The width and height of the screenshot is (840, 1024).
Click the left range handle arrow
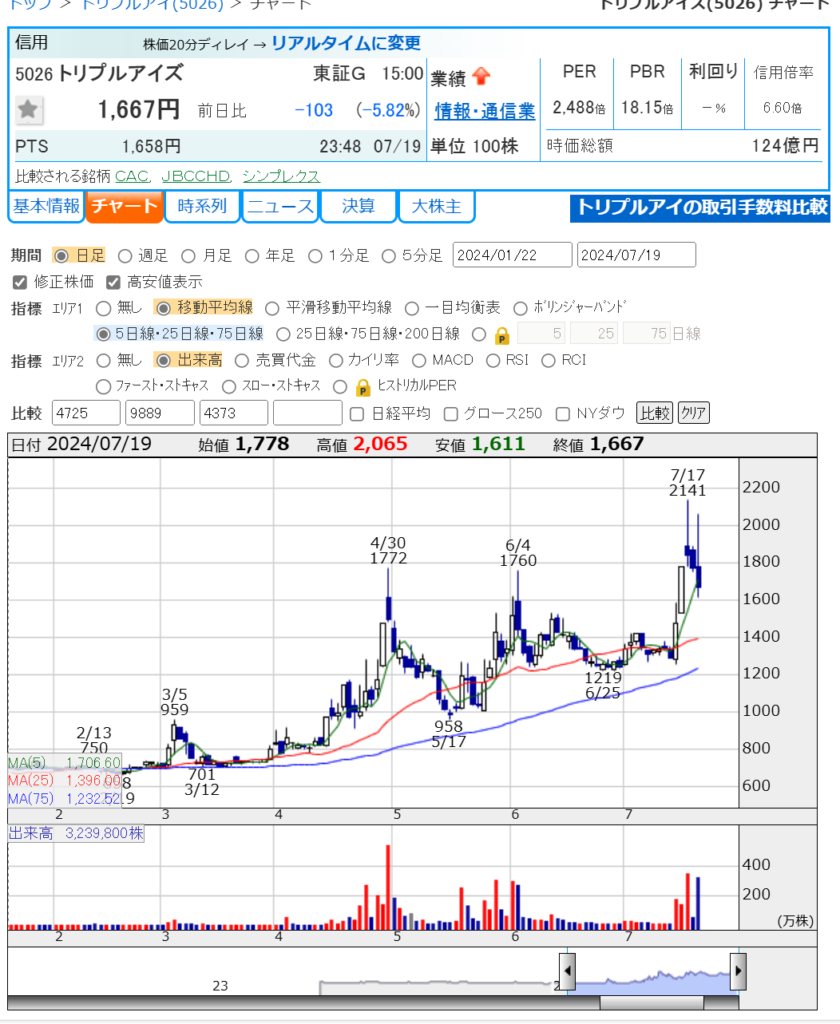(x=567, y=970)
